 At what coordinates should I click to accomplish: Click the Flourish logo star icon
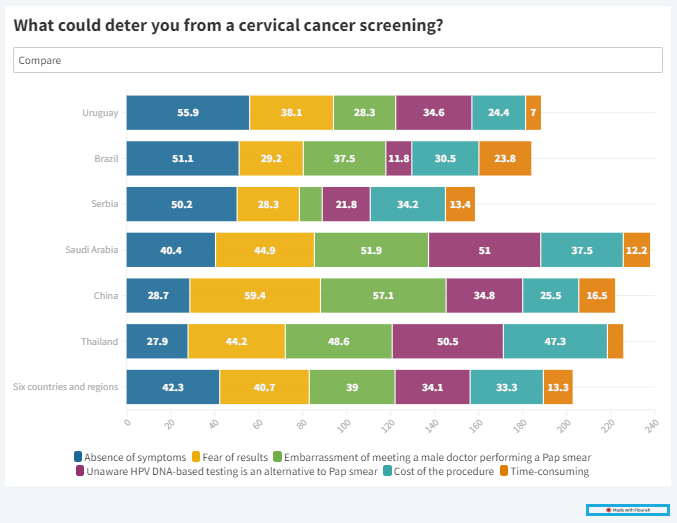click(609, 510)
